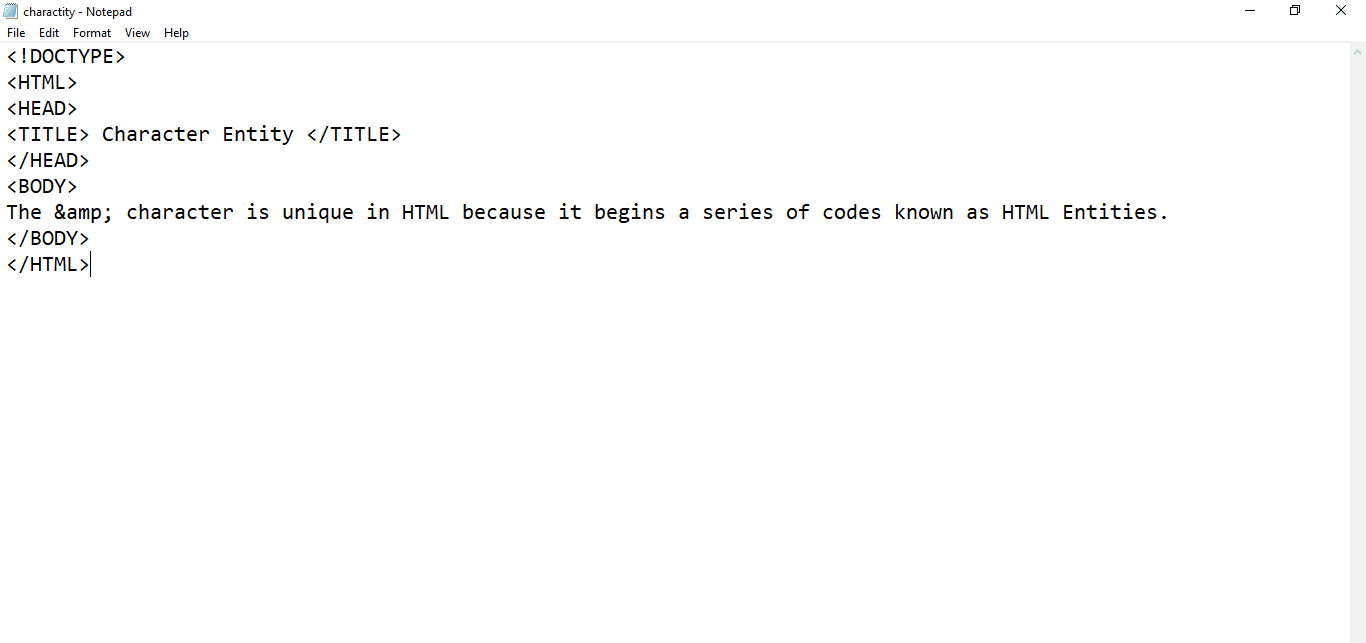Click the vertical scrollbar track

[x=1358, y=342]
